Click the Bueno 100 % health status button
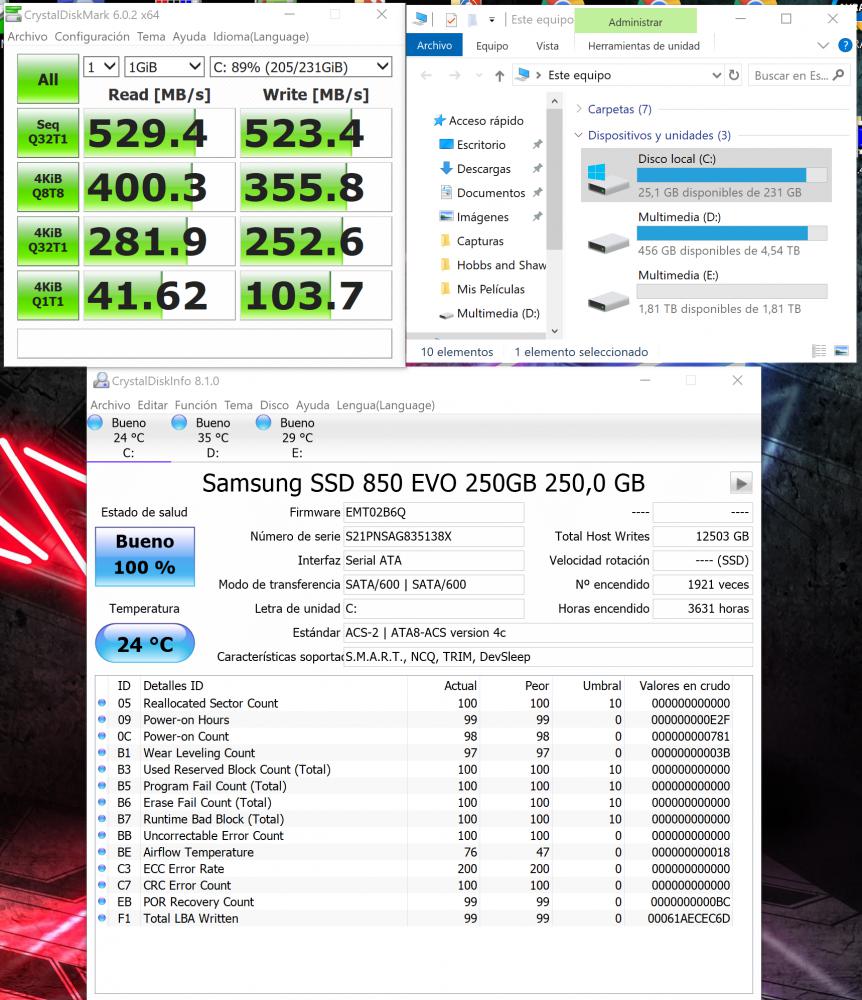862x1000 pixels. pyautogui.click(x=145, y=556)
